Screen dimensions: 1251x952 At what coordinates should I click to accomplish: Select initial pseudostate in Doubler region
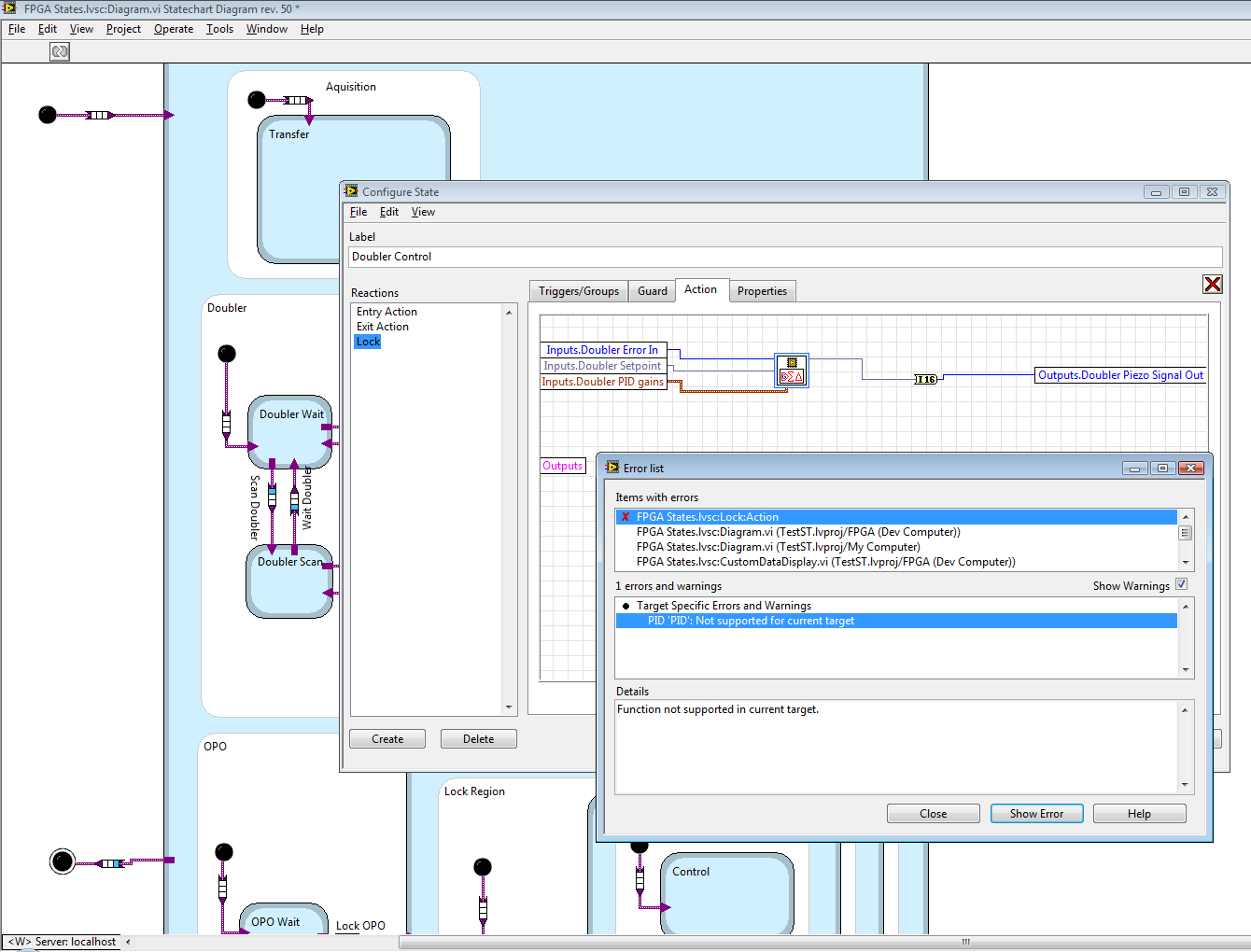pyautogui.click(x=227, y=354)
